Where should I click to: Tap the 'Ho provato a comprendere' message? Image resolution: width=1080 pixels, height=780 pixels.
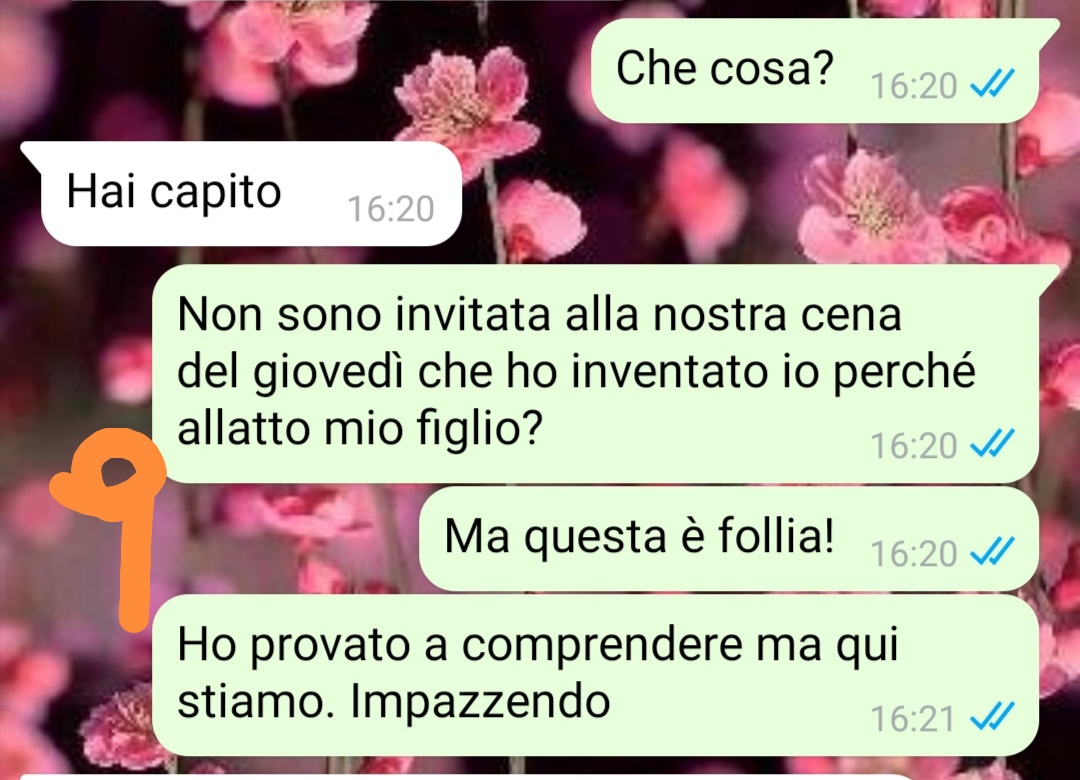coord(595,675)
